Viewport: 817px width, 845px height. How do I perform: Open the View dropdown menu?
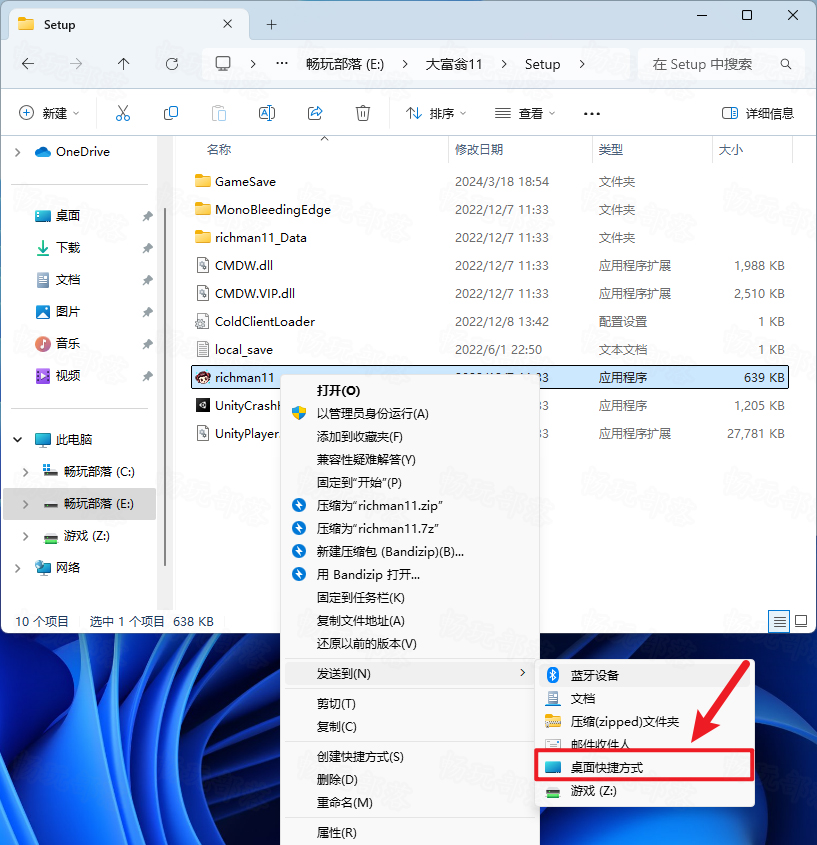(x=525, y=113)
